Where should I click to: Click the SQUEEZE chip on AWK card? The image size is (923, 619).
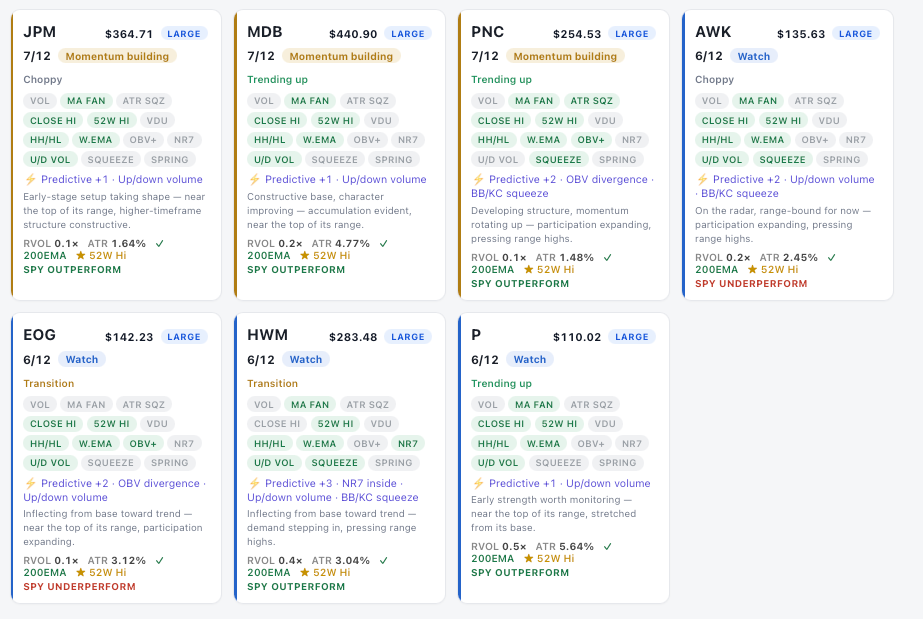782,160
